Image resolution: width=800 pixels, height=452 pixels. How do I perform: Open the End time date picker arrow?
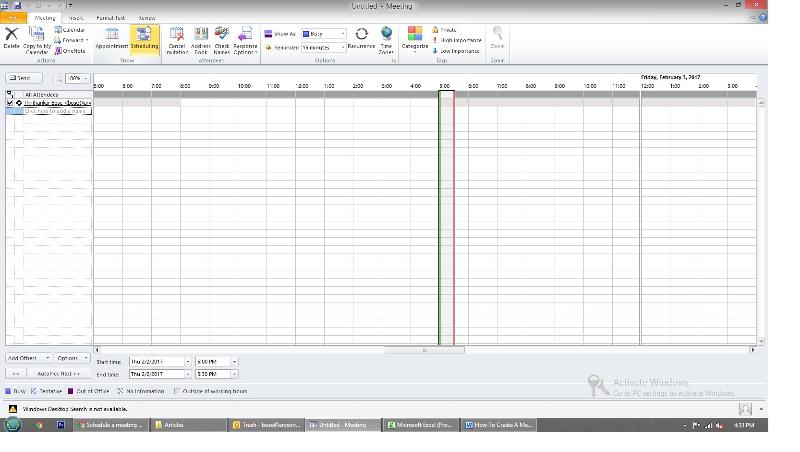pyautogui.click(x=188, y=374)
